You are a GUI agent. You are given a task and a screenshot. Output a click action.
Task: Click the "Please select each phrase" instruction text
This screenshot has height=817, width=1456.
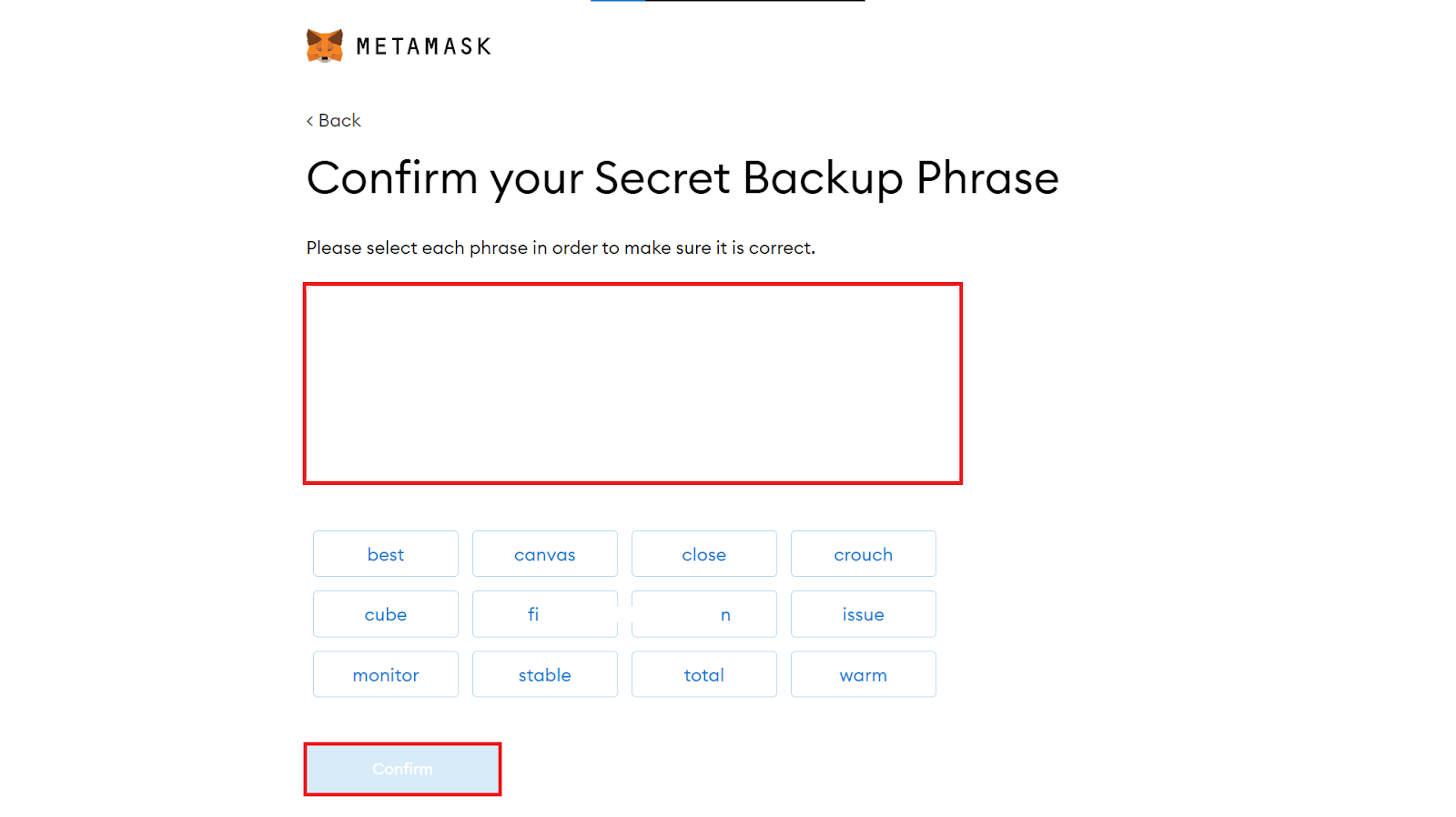561,247
